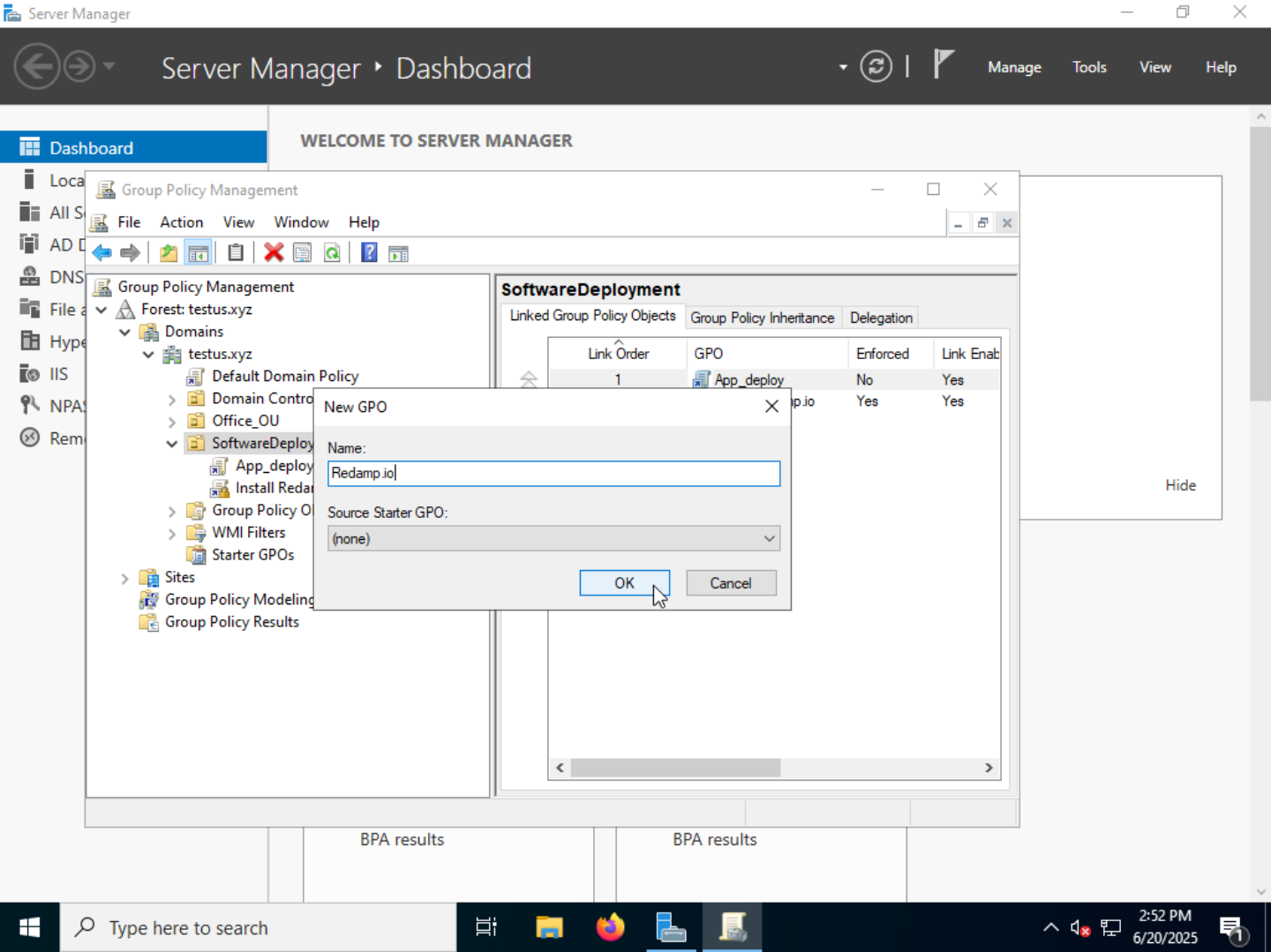Viewport: 1271px width, 952px height.
Task: Expand the Group Policy Objects node
Action: coord(172,511)
